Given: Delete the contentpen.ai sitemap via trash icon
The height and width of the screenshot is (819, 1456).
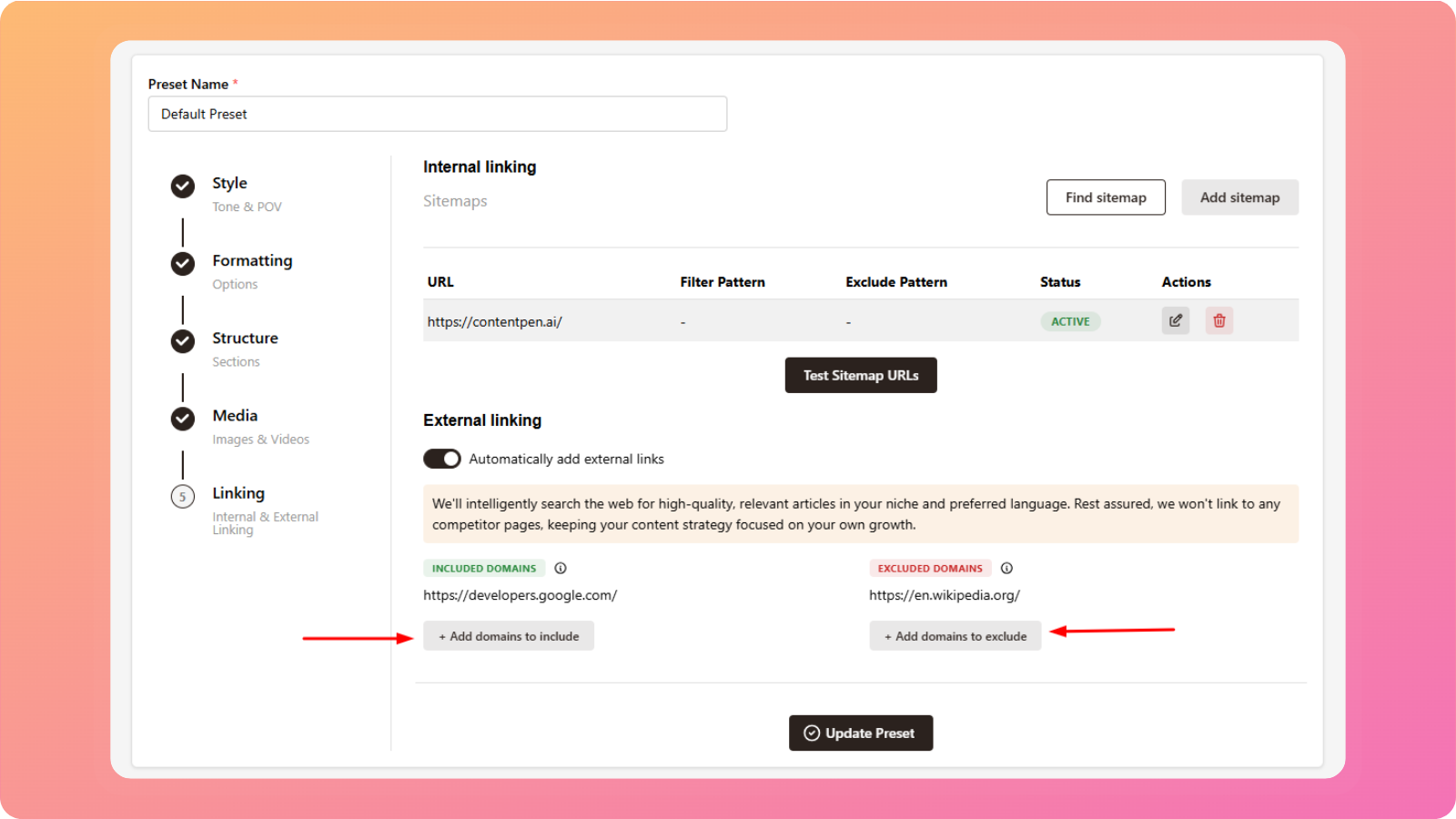Looking at the screenshot, I should point(1218,320).
